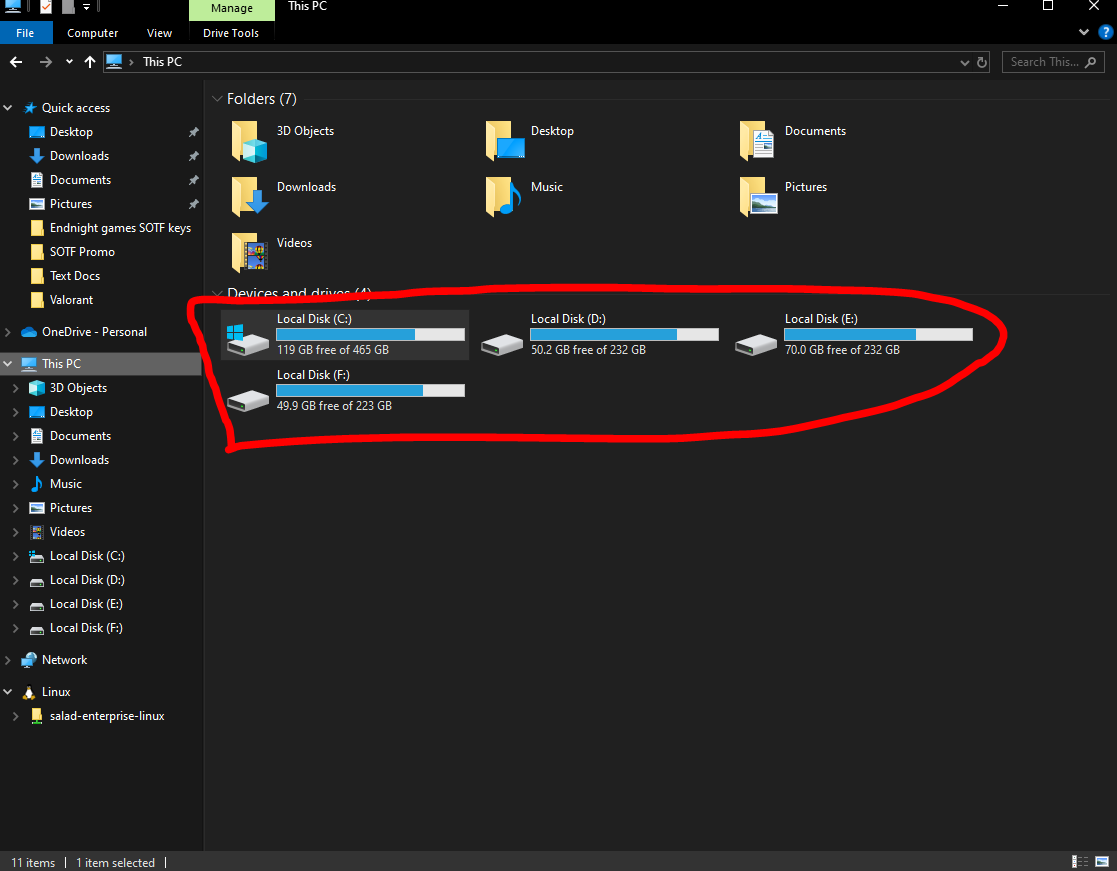Click the Manage contextual tab
Screen dimensions: 1117x871
point(232,9)
